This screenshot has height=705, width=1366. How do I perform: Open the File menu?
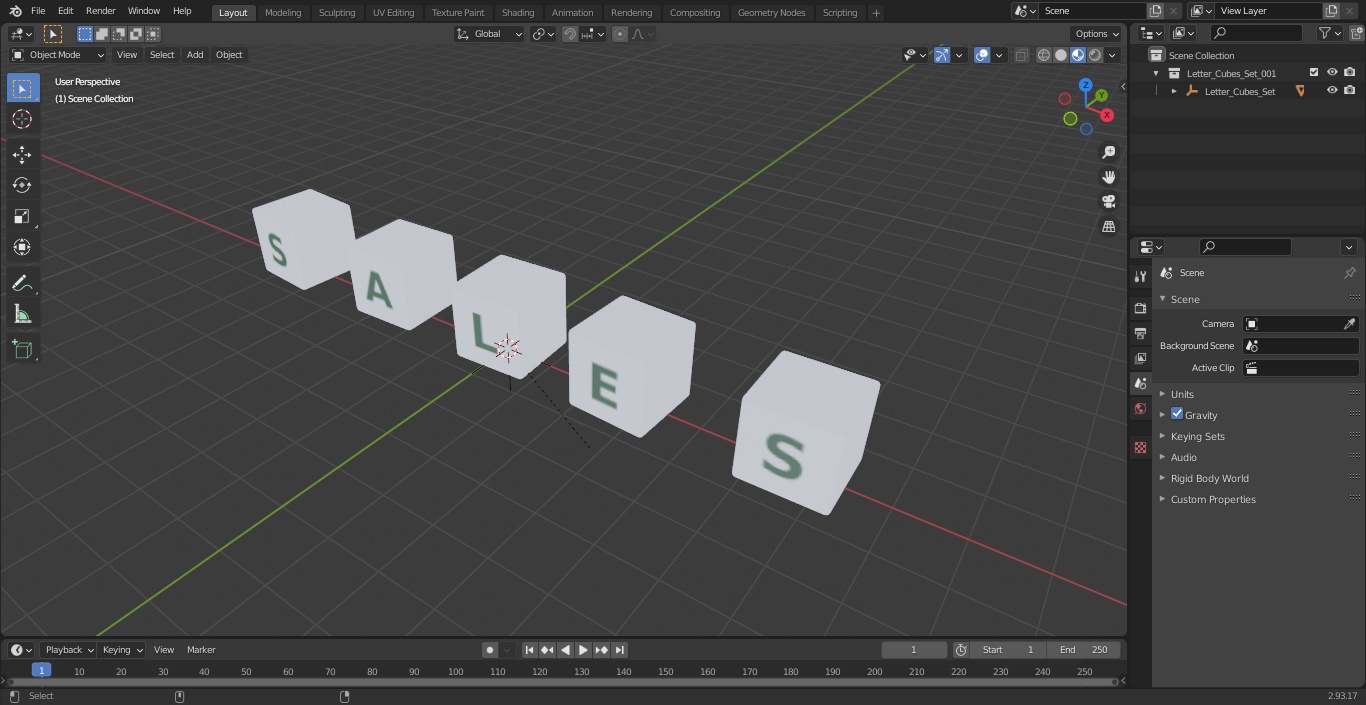[x=38, y=11]
